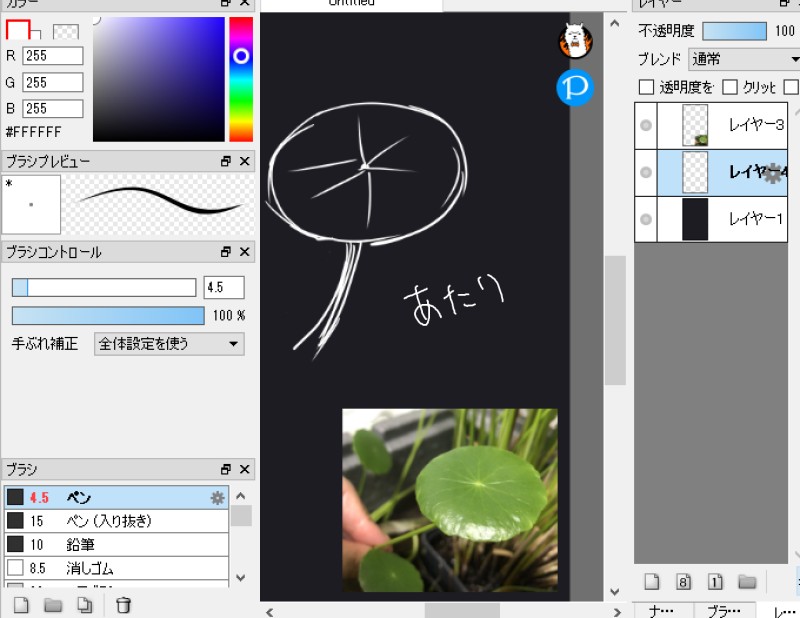800x618 pixels.
Task: Adjust the brush size slider
Action: click(104, 287)
